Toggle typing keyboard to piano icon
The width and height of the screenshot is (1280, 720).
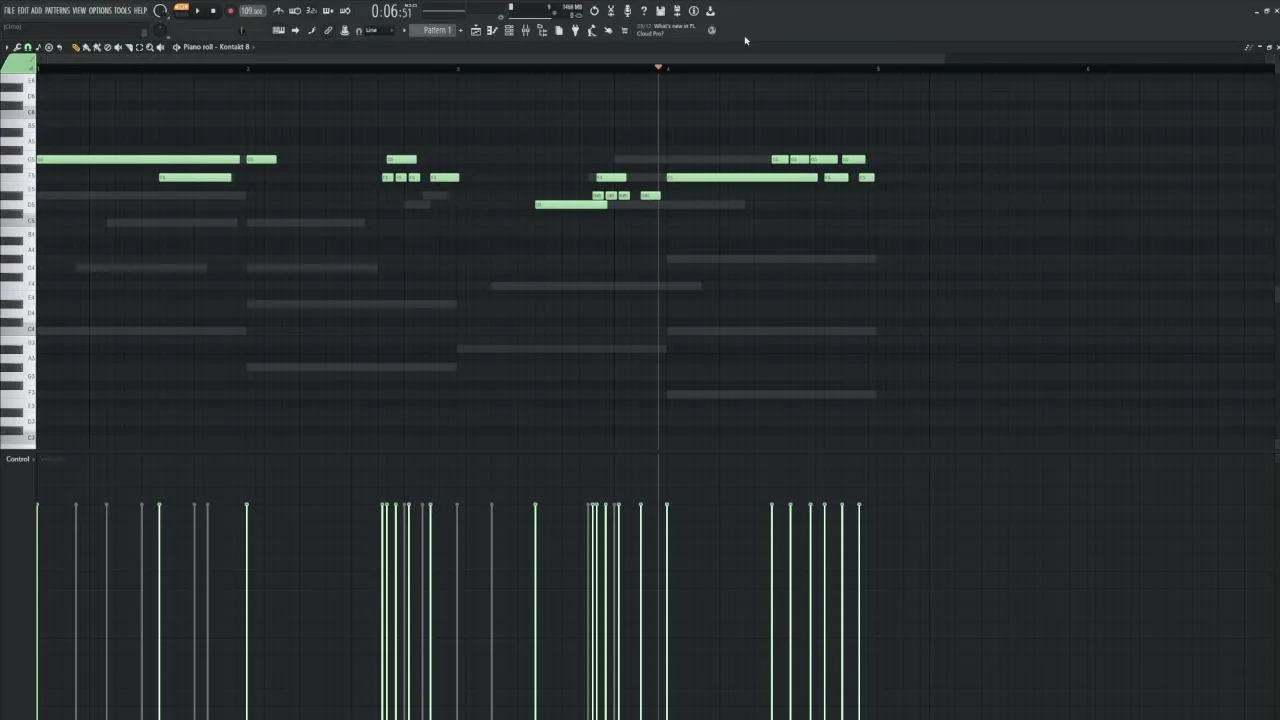(x=279, y=31)
